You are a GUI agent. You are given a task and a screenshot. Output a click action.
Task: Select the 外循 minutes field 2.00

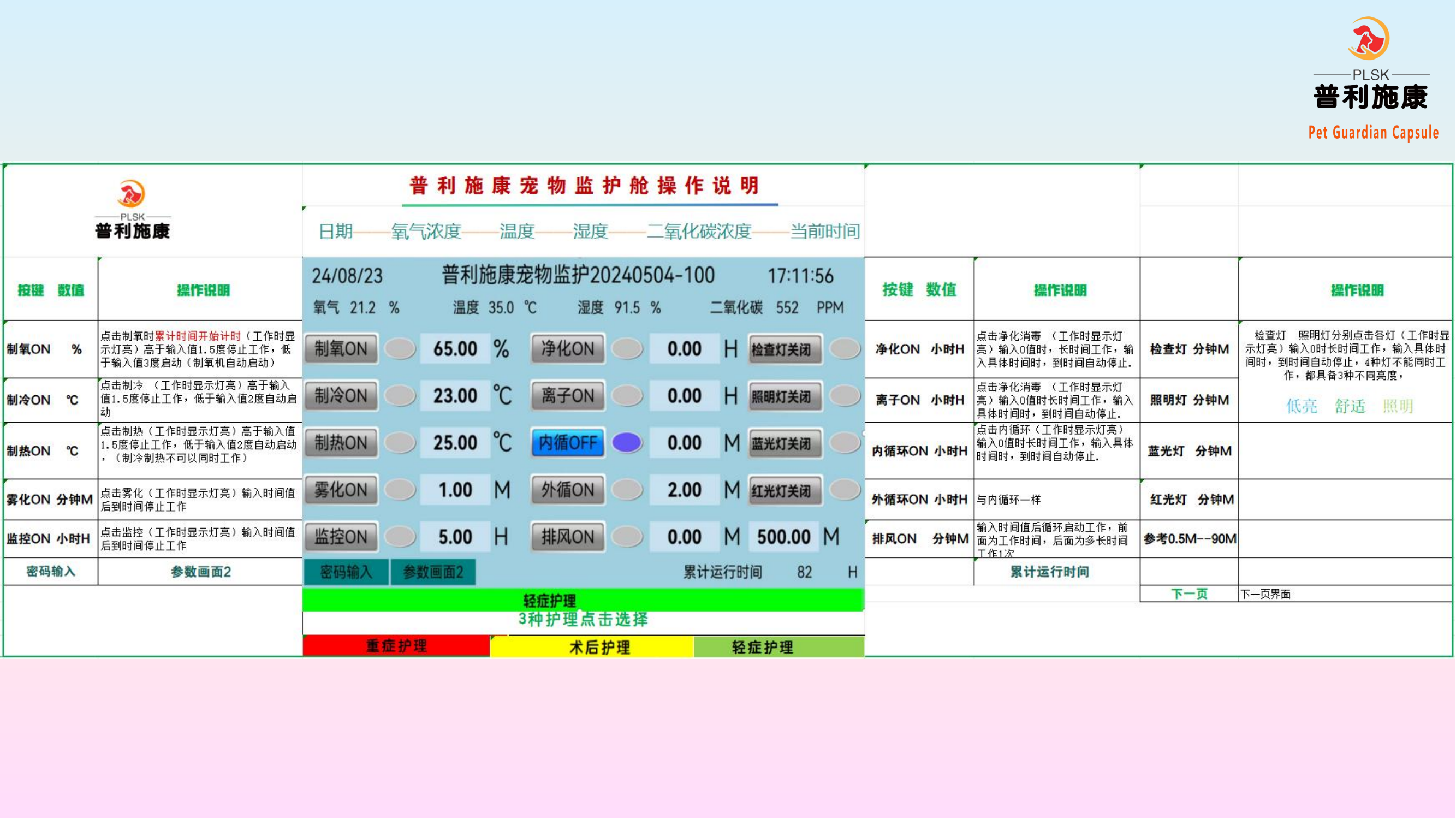point(685,489)
